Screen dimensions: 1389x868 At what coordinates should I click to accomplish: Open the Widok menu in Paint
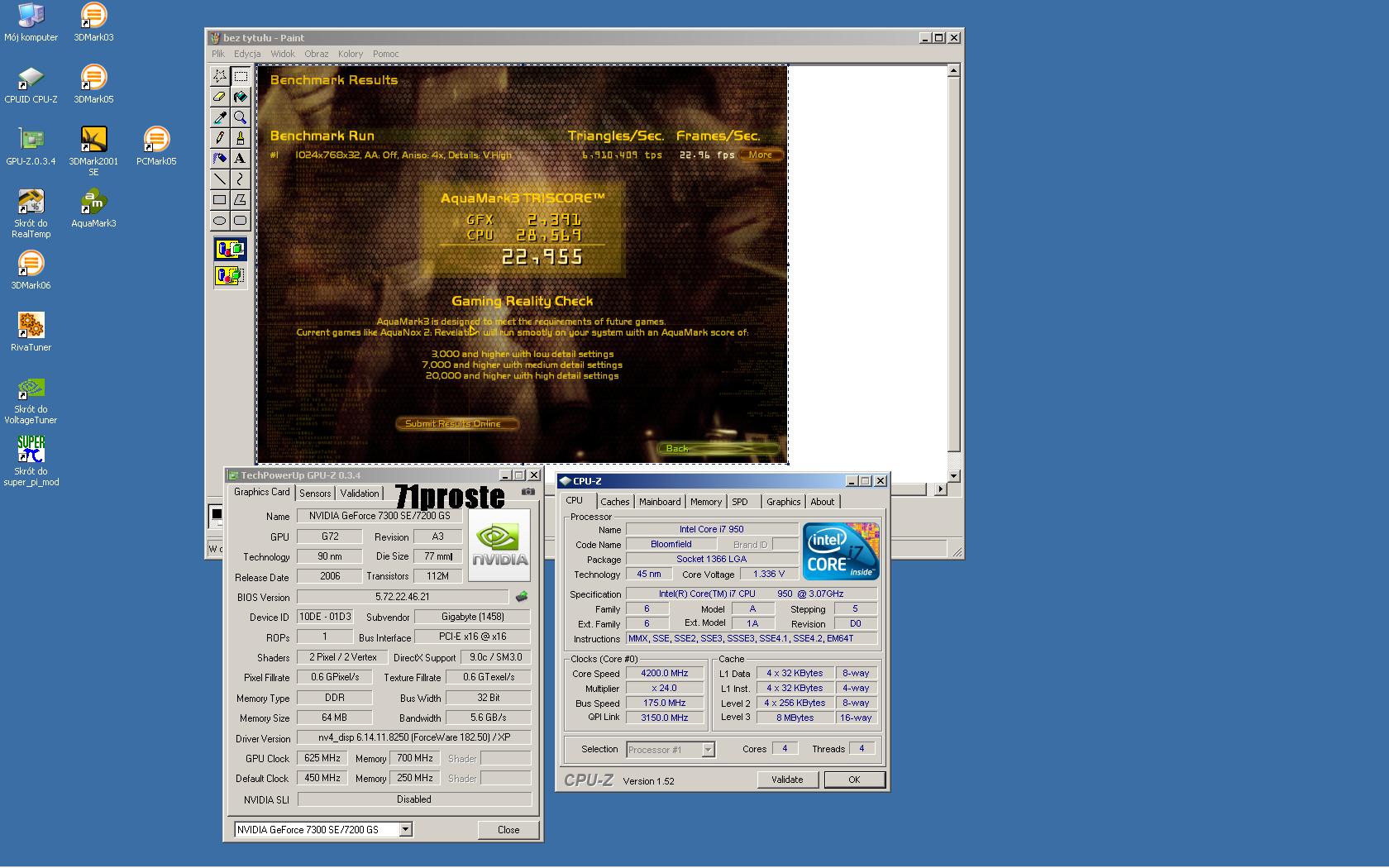pyautogui.click(x=283, y=54)
